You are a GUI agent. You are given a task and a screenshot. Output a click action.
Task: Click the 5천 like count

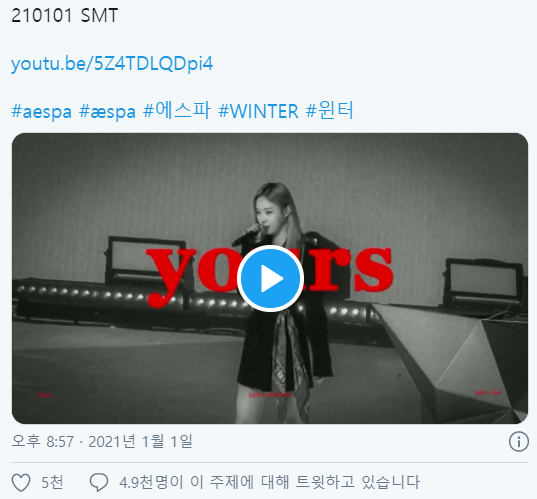tap(52, 482)
